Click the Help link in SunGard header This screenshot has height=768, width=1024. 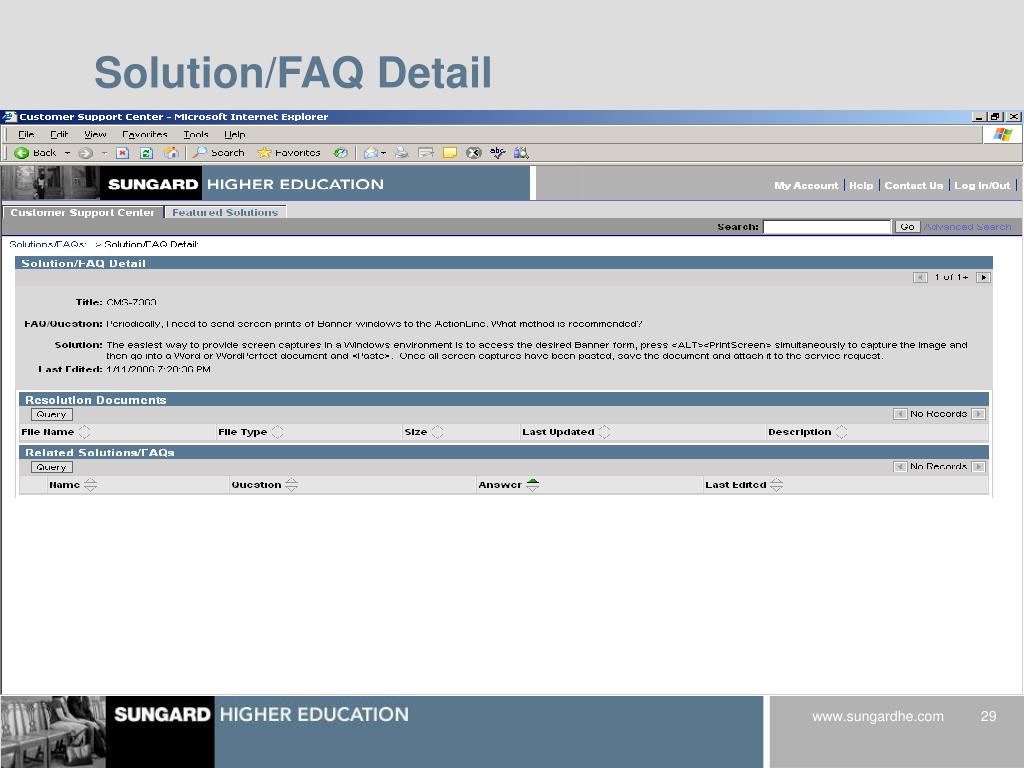coord(861,185)
